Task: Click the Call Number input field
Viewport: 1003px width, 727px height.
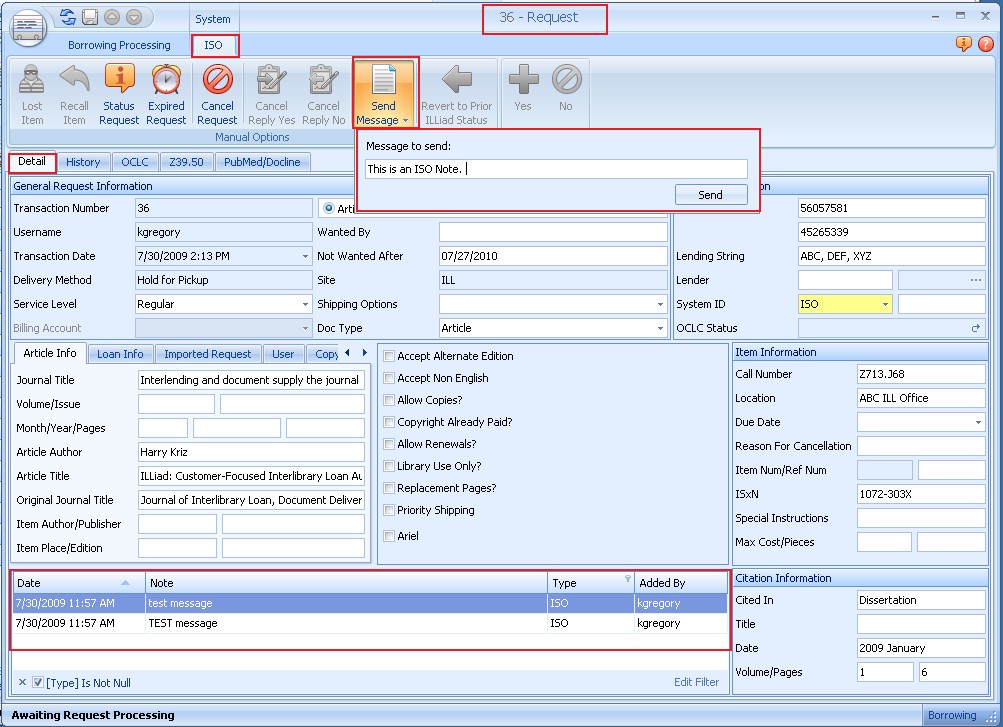Action: tap(920, 374)
